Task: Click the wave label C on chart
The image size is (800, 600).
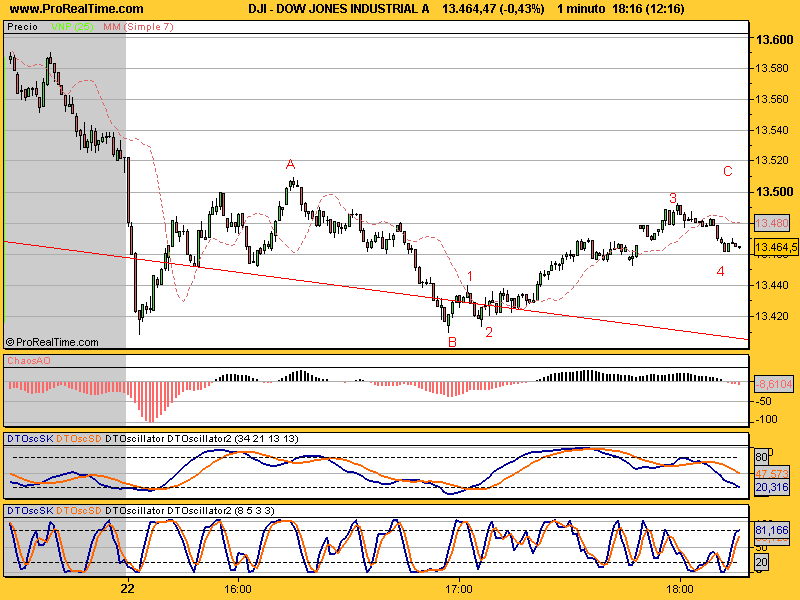Action: click(728, 171)
